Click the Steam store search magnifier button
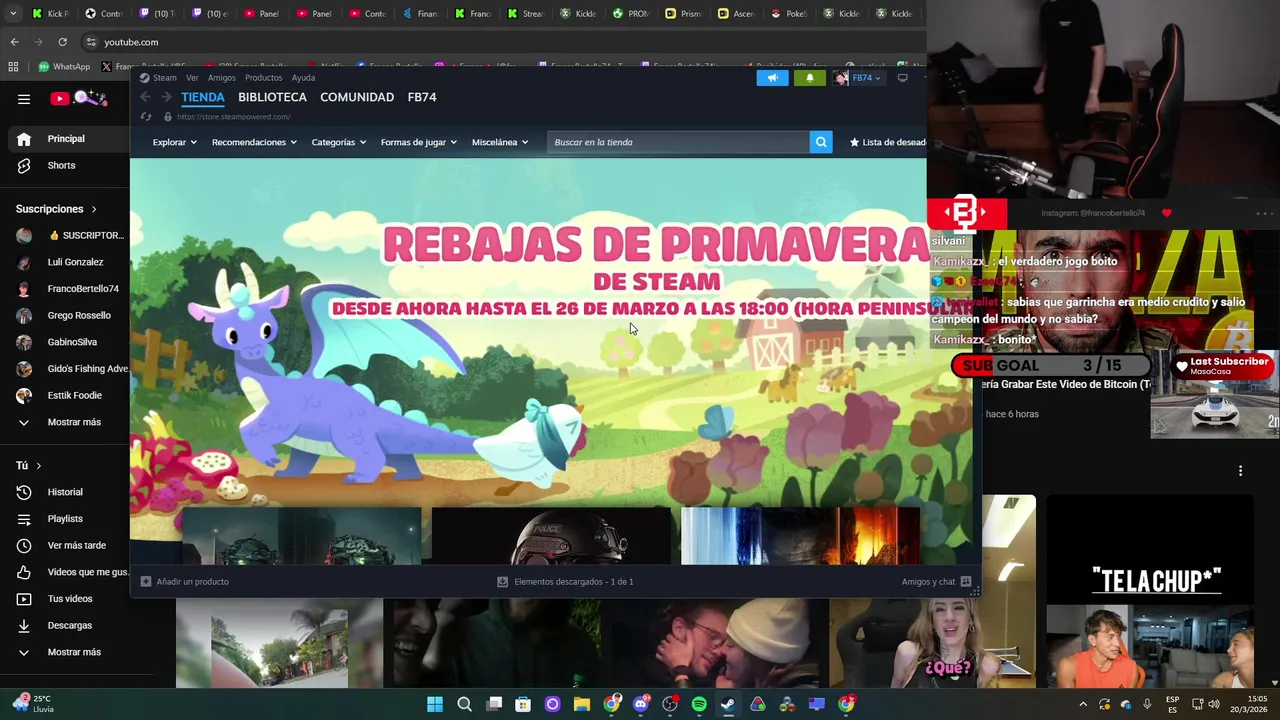 tap(821, 142)
